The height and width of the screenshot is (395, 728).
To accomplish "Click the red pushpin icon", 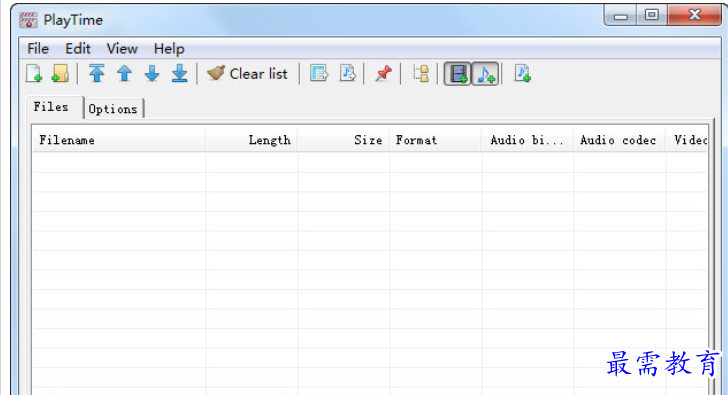I will point(384,73).
